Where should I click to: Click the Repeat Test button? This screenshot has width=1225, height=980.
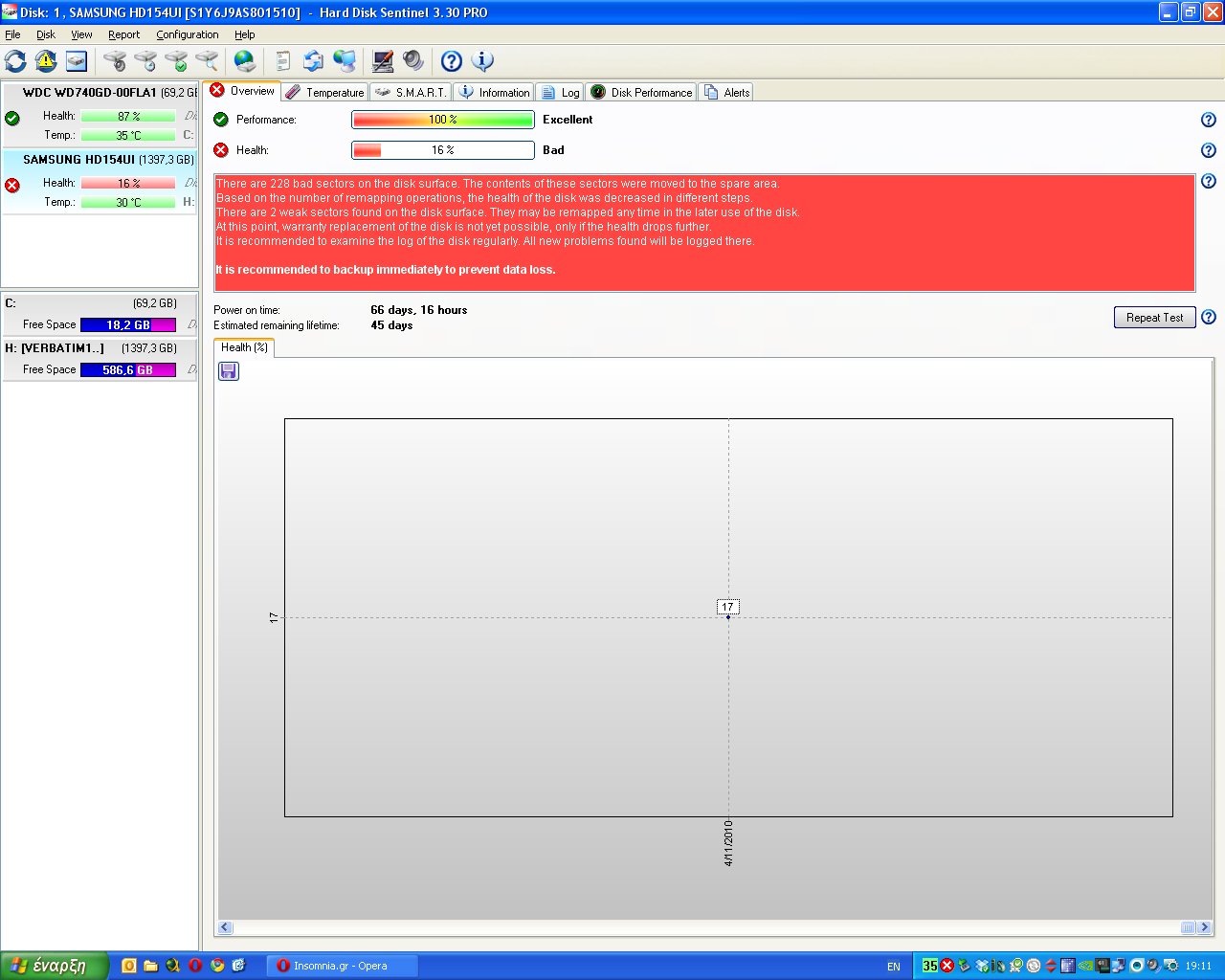tap(1154, 318)
